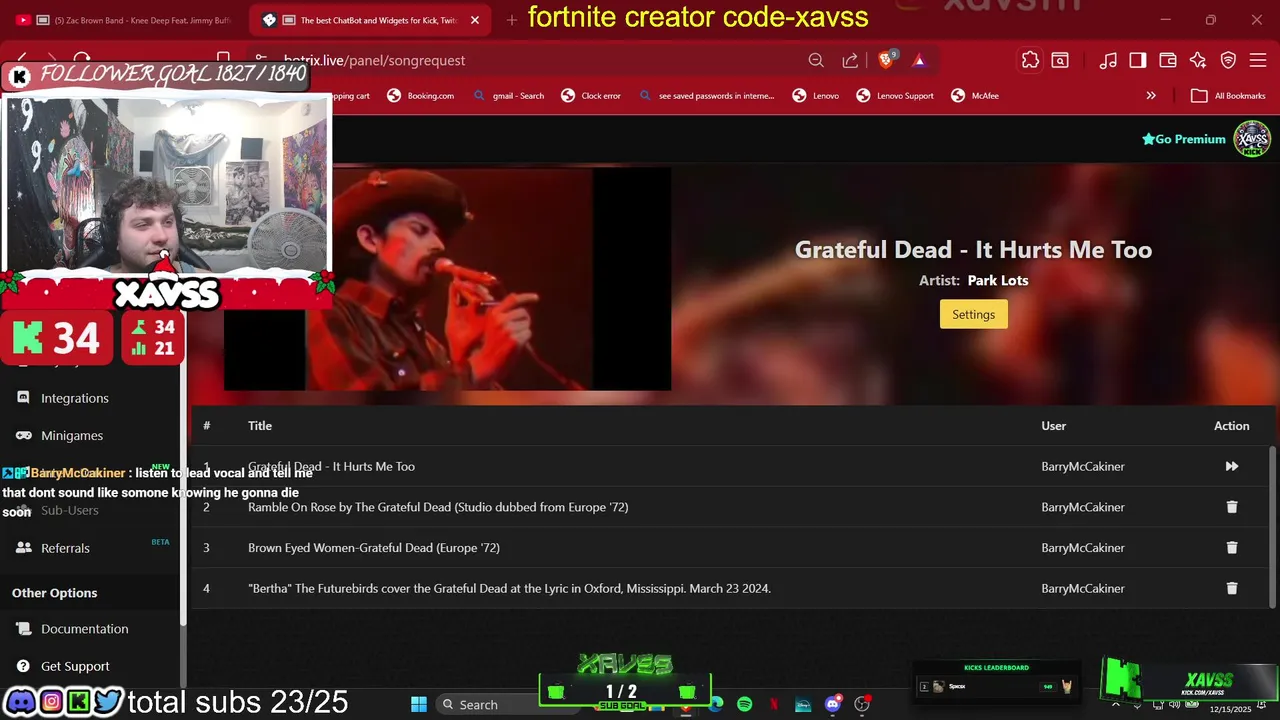Screen dimensions: 1280x720
Task: Open Netflix from the taskbar
Action: [774, 704]
